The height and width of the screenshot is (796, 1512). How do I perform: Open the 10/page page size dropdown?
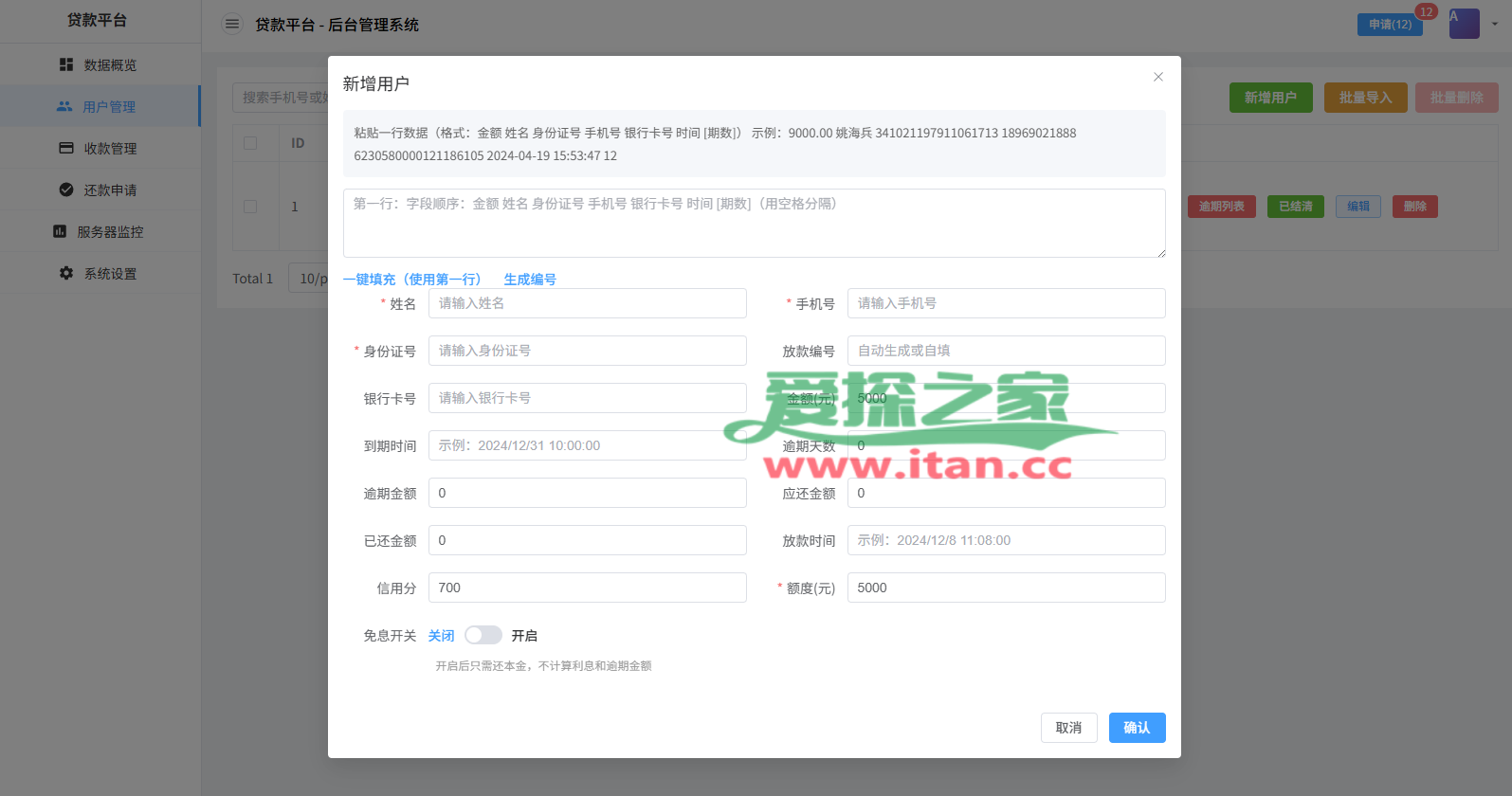309,279
